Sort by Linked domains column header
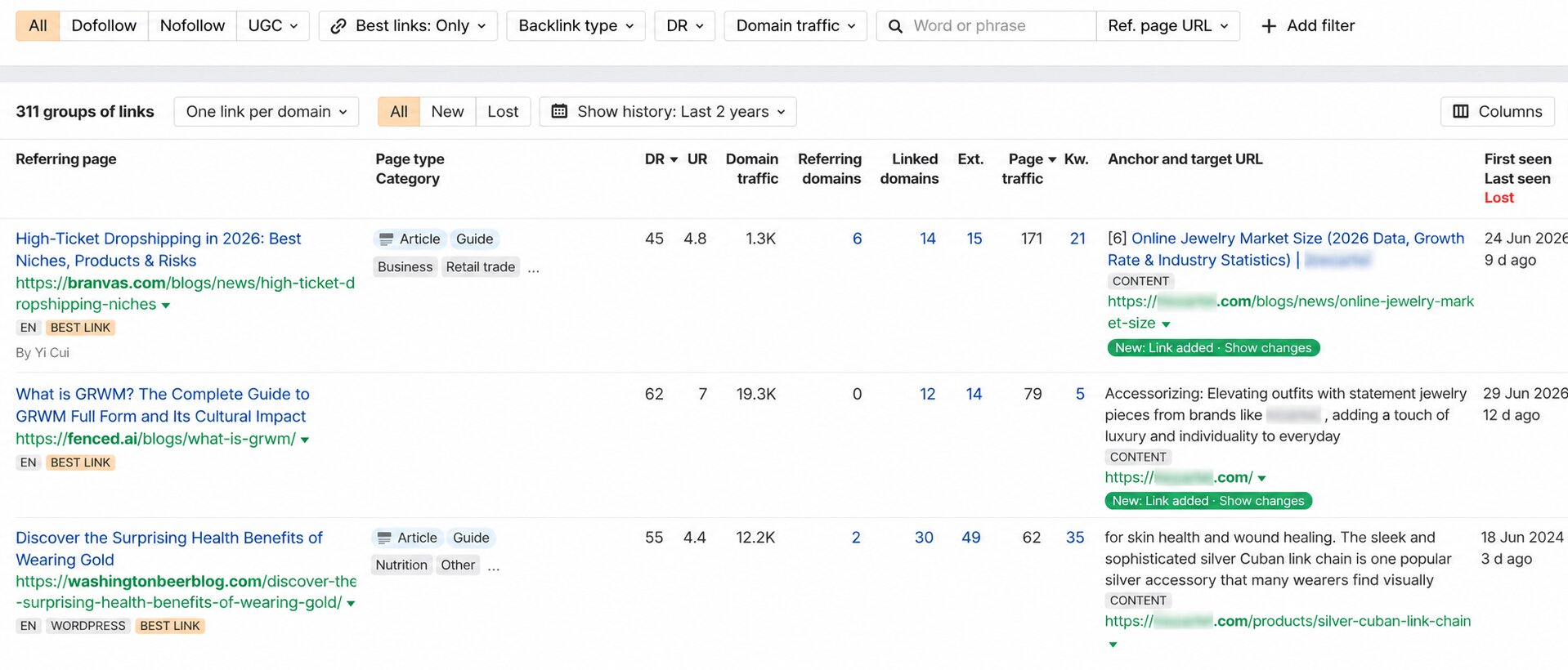 [909, 168]
